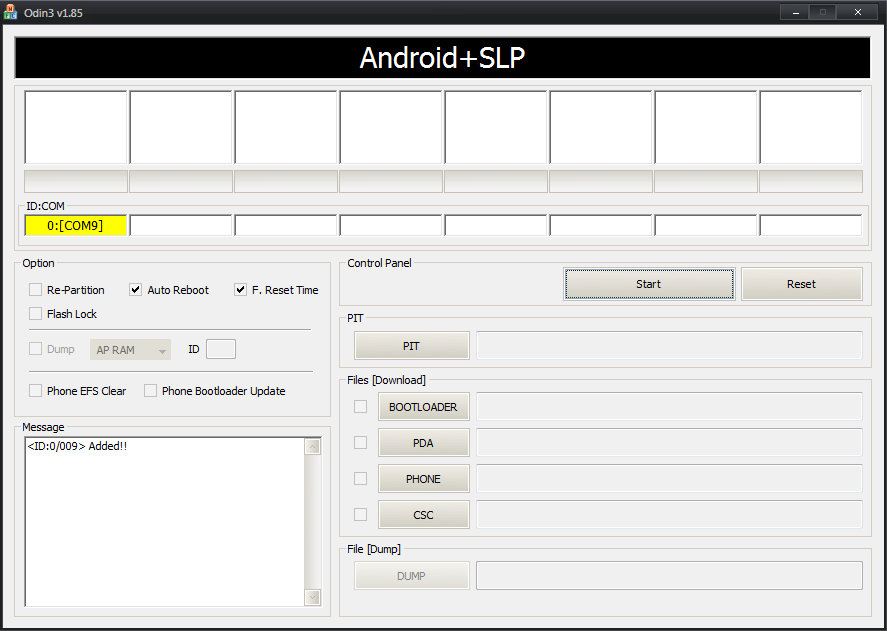Click the ID input box
The image size is (887, 631).
point(221,349)
